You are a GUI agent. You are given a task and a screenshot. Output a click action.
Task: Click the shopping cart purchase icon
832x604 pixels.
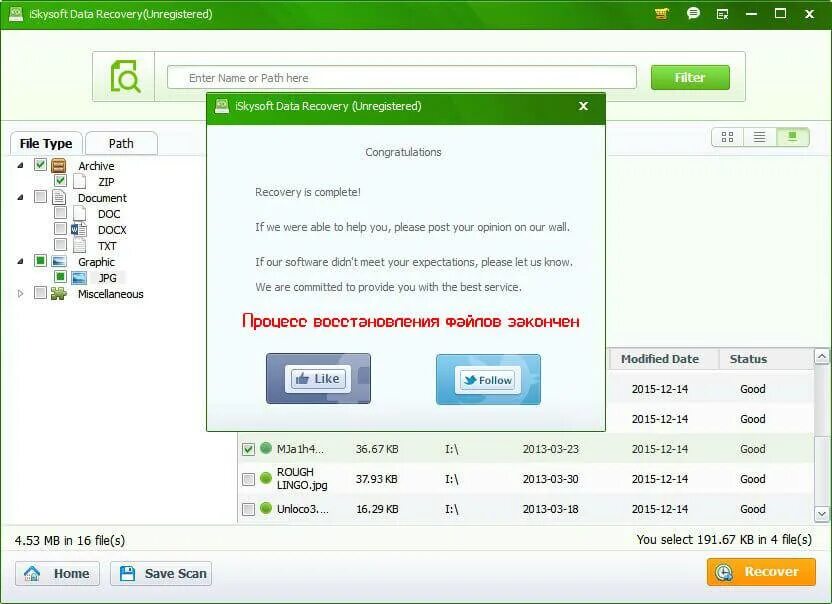click(x=662, y=14)
